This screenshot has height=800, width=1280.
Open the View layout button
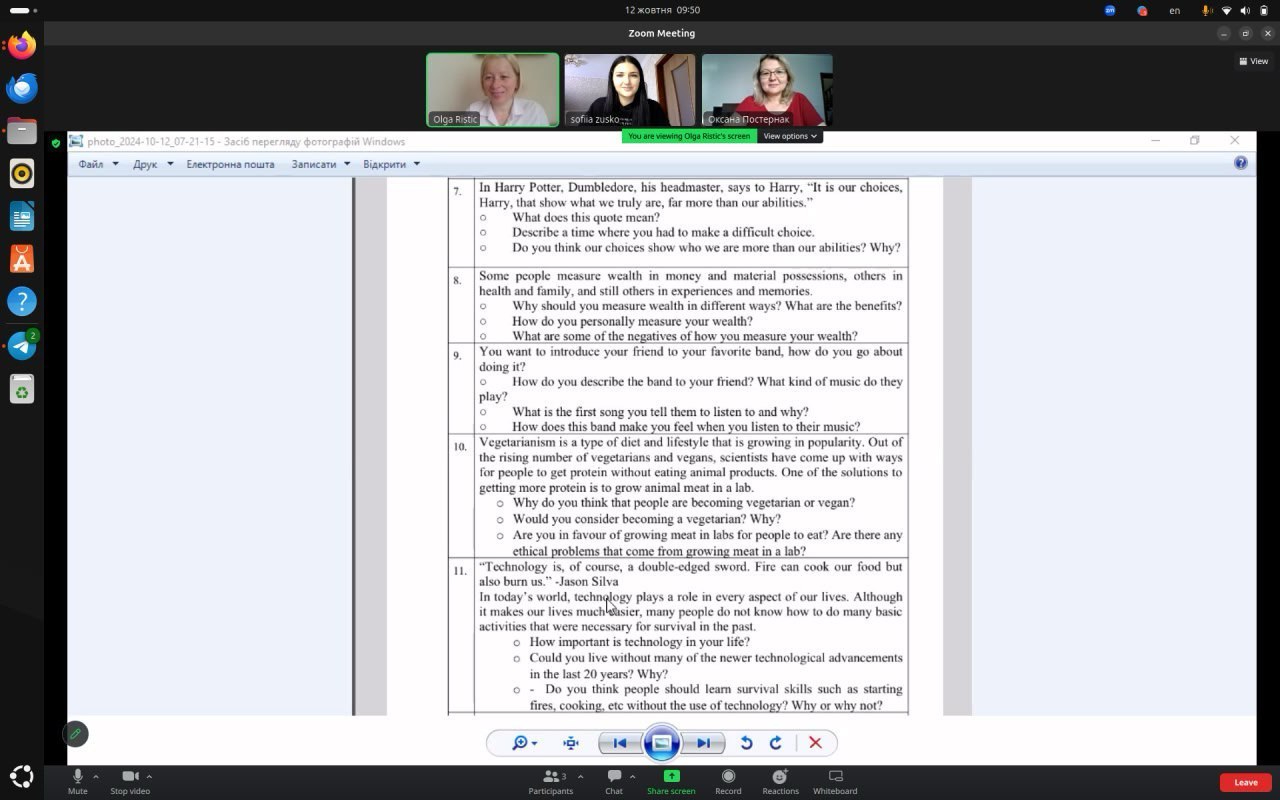1254,61
